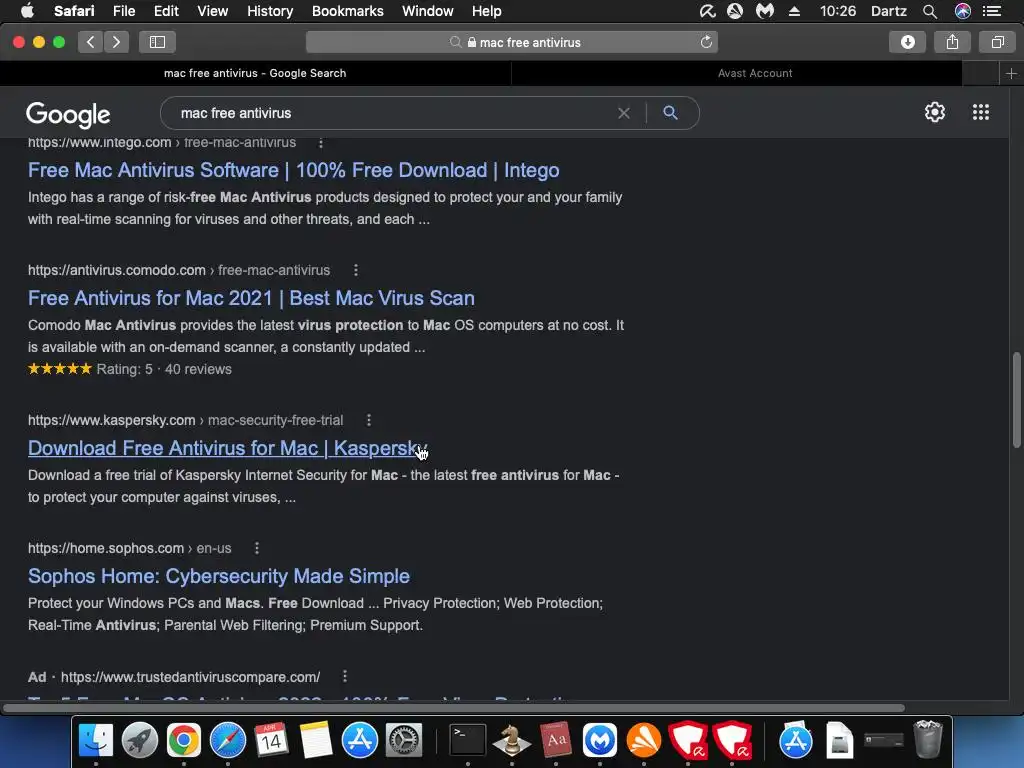
Task: Click the vertical page scrollbar thumb
Action: [x=1016, y=400]
